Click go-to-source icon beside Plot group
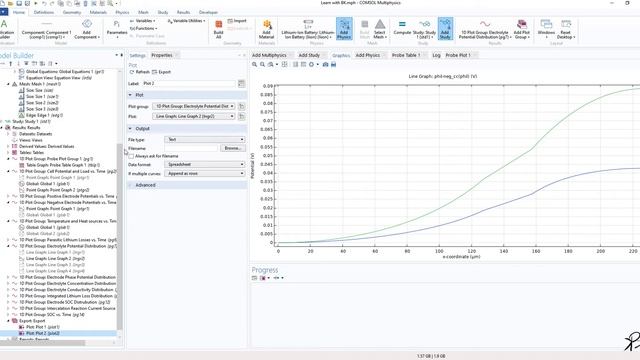This screenshot has height=360, width=640. [x=242, y=106]
